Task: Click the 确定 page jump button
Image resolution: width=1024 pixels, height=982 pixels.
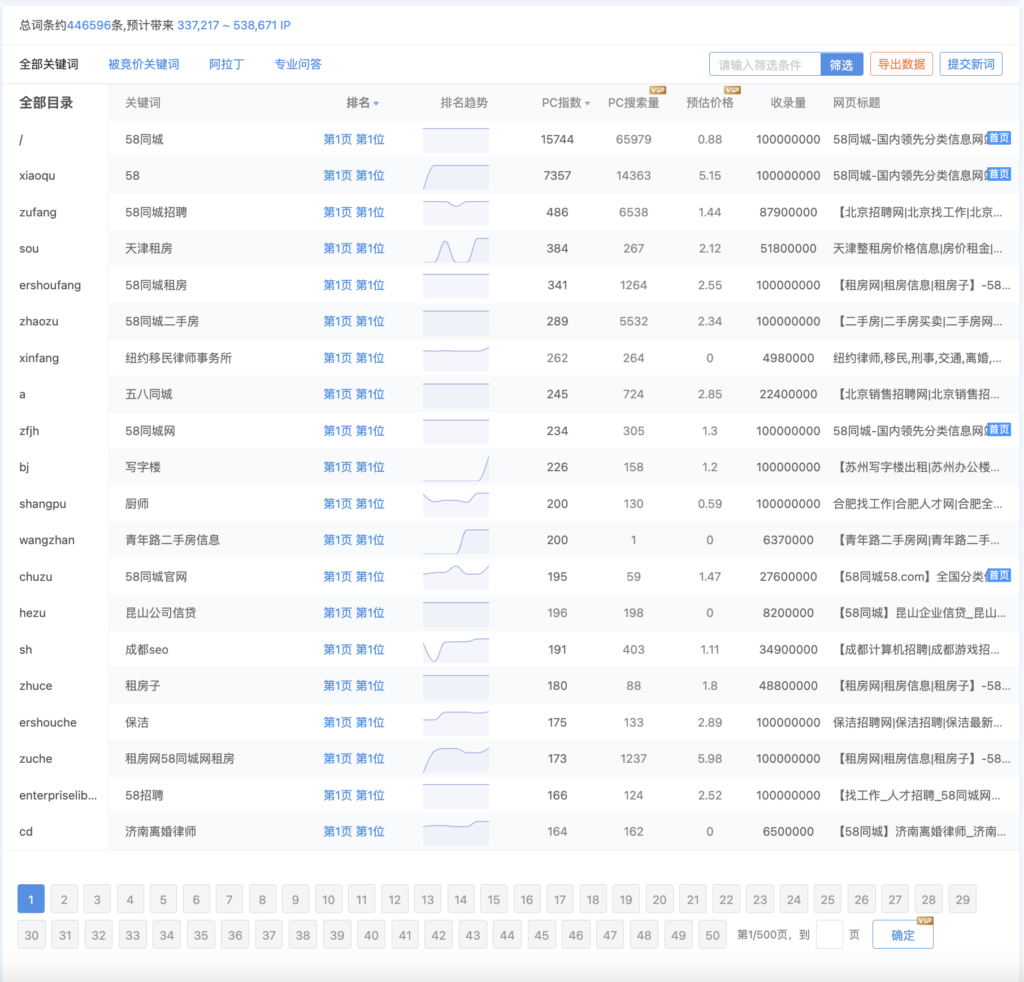Action: 903,935
